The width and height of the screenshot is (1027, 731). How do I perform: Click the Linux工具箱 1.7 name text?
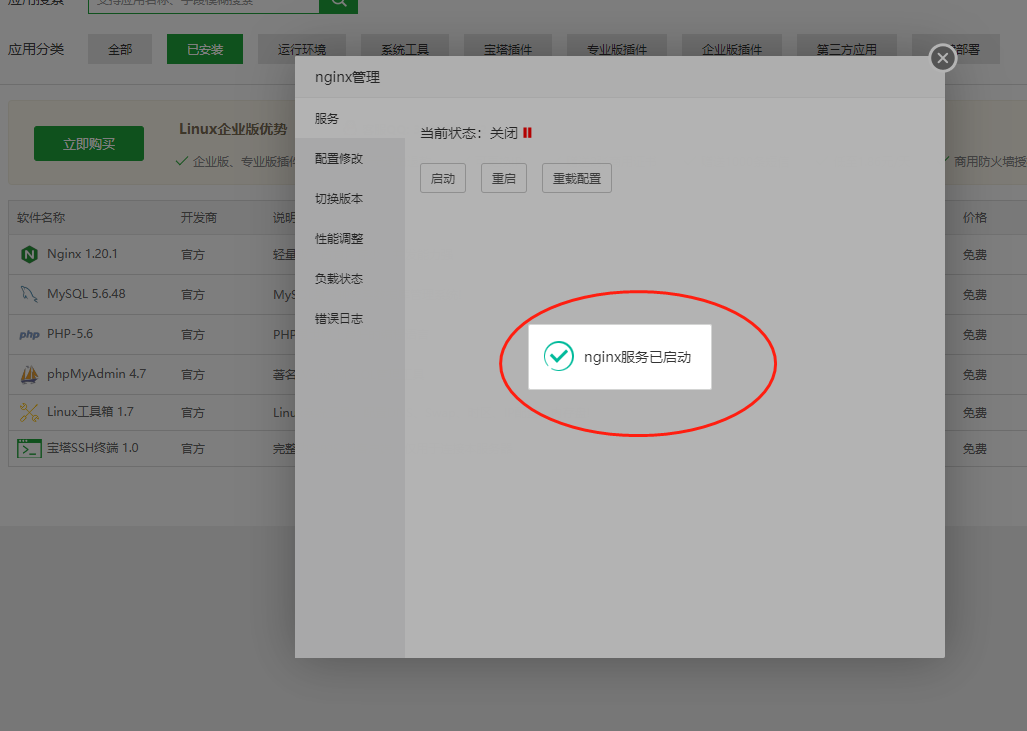pos(90,412)
